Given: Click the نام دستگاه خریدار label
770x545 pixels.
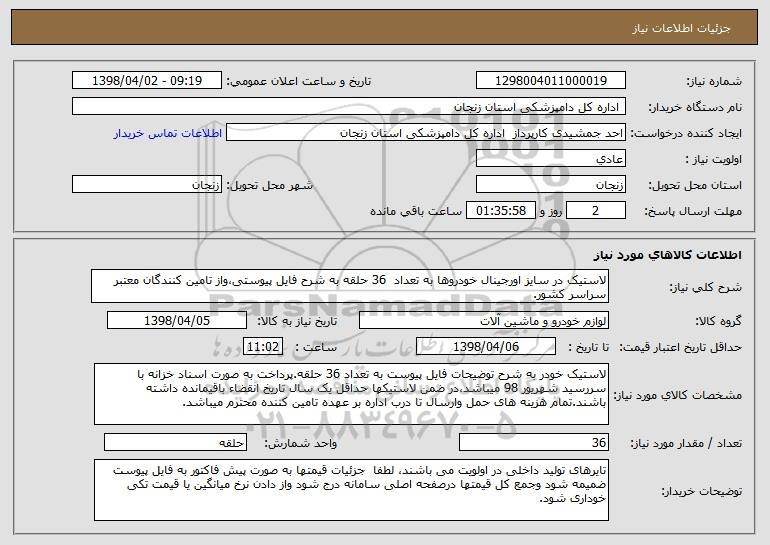Looking at the screenshot, I should [x=696, y=107].
